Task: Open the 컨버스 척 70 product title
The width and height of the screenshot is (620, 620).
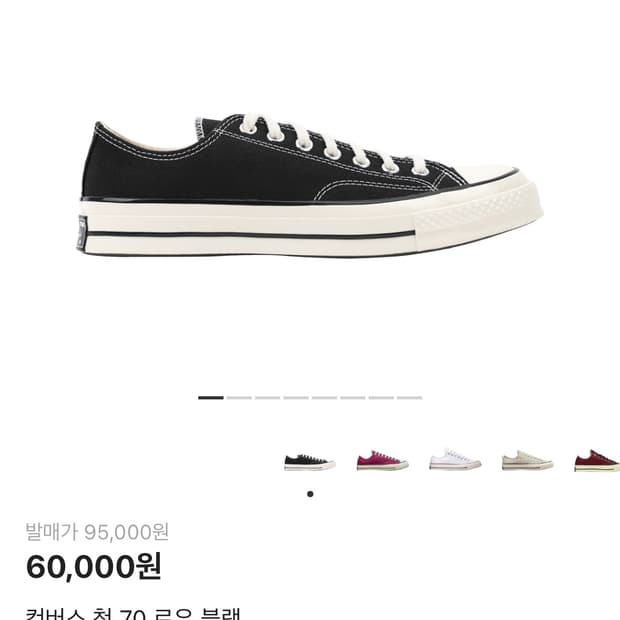Action: (133, 614)
